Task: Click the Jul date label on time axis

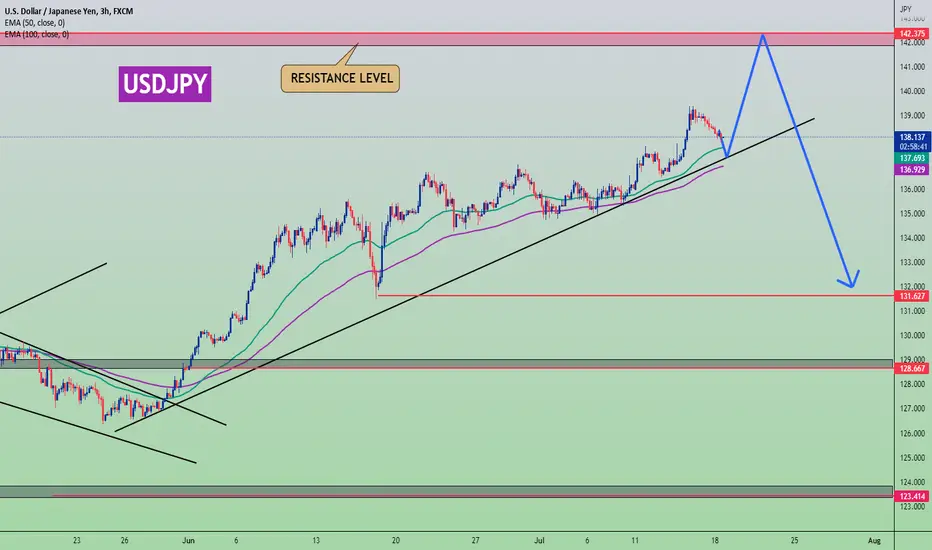Action: point(539,540)
